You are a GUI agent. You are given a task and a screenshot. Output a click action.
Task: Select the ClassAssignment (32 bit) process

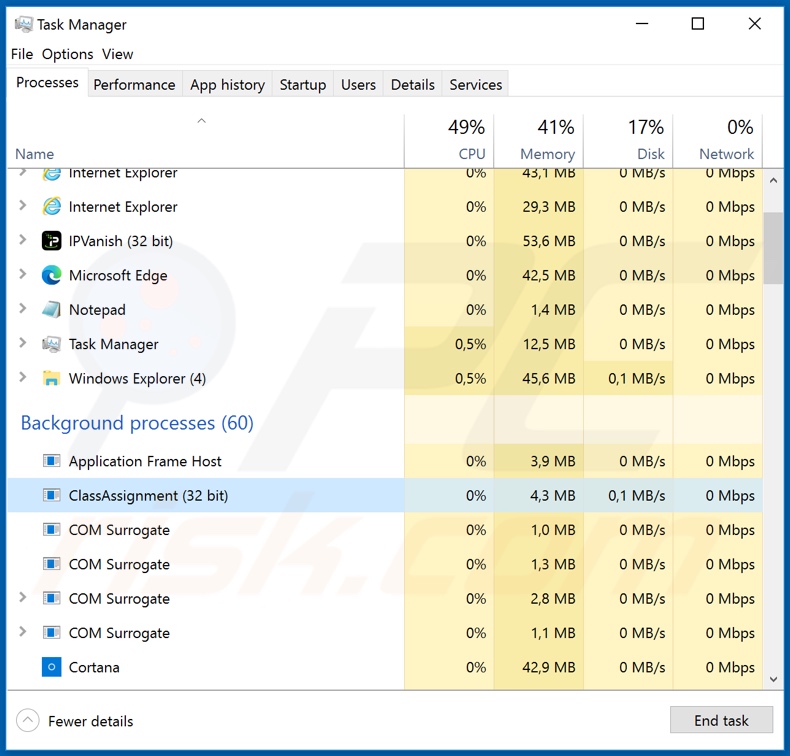(x=385, y=495)
